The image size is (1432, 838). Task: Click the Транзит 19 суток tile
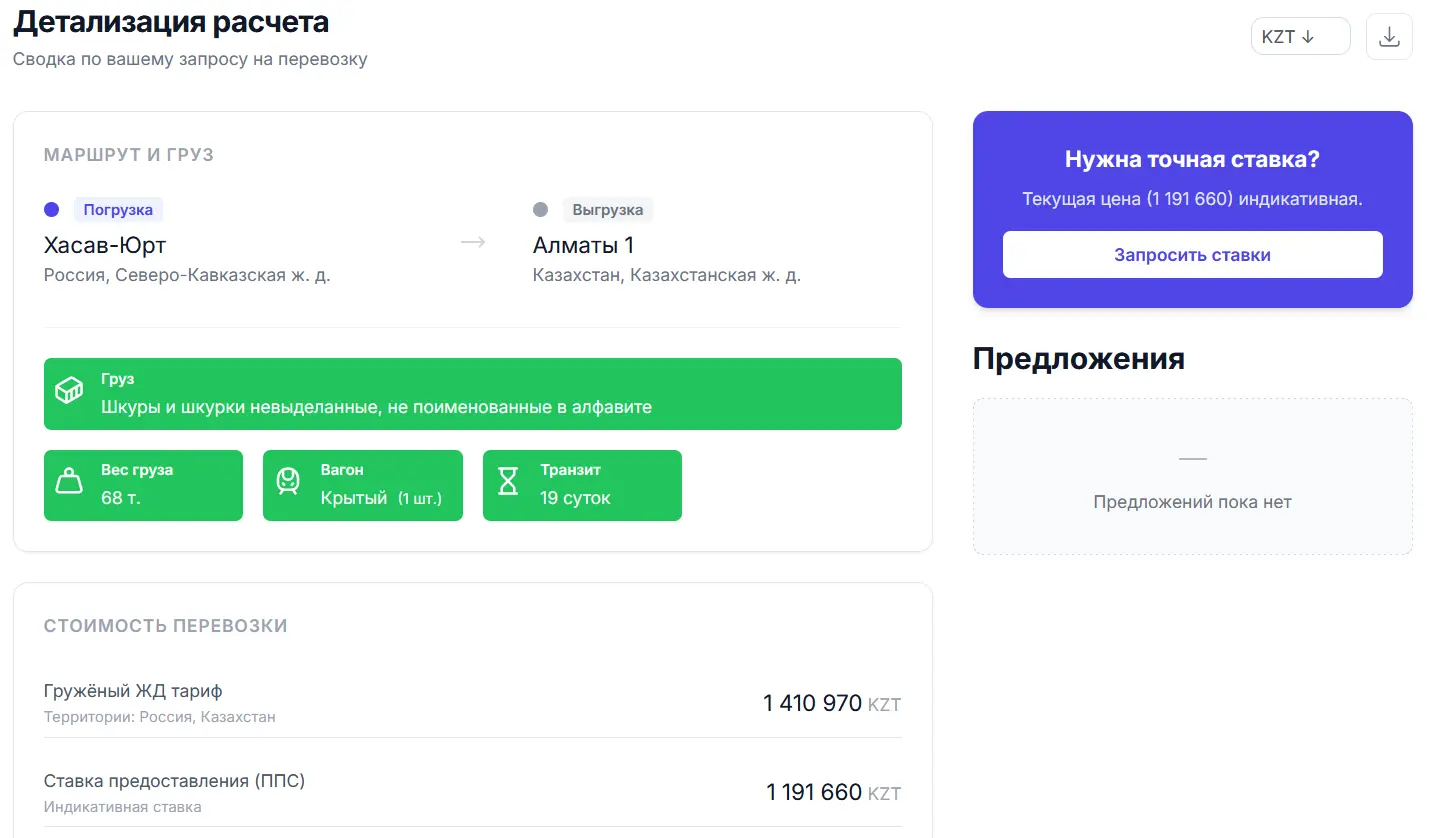582,485
